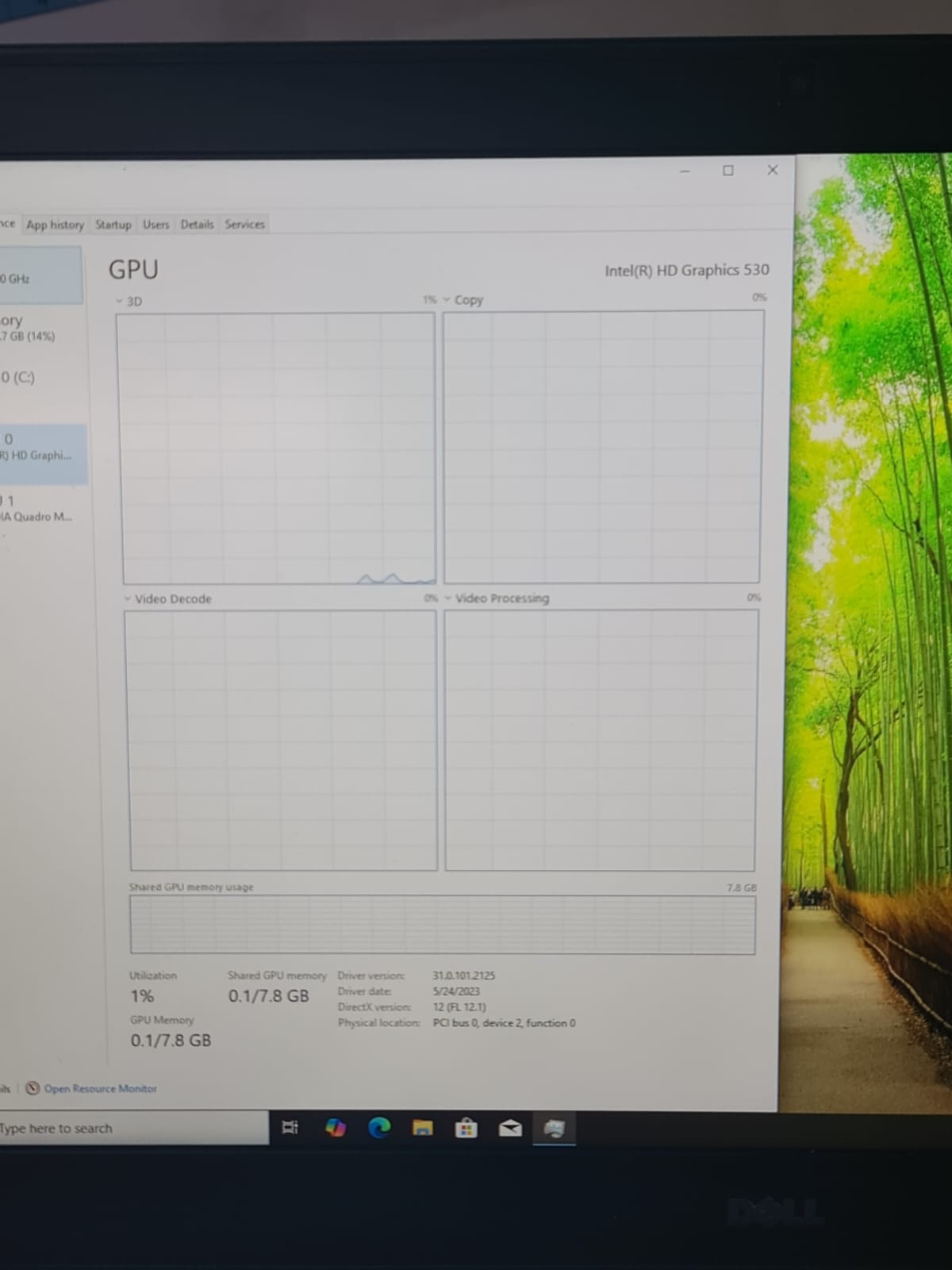Click driver date 5/24/2023

click(x=456, y=991)
